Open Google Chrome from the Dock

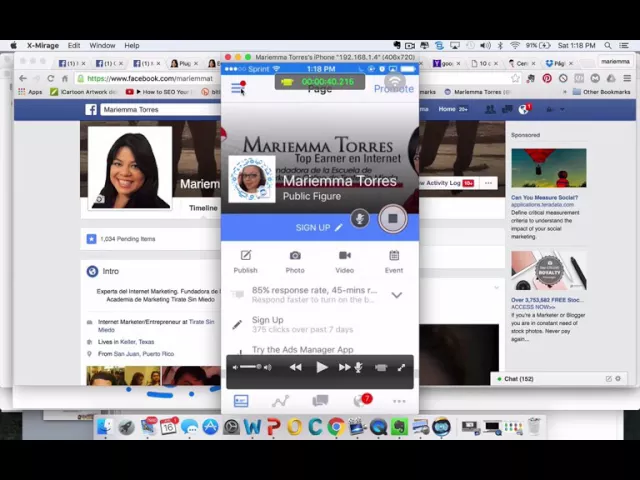[x=336, y=427]
